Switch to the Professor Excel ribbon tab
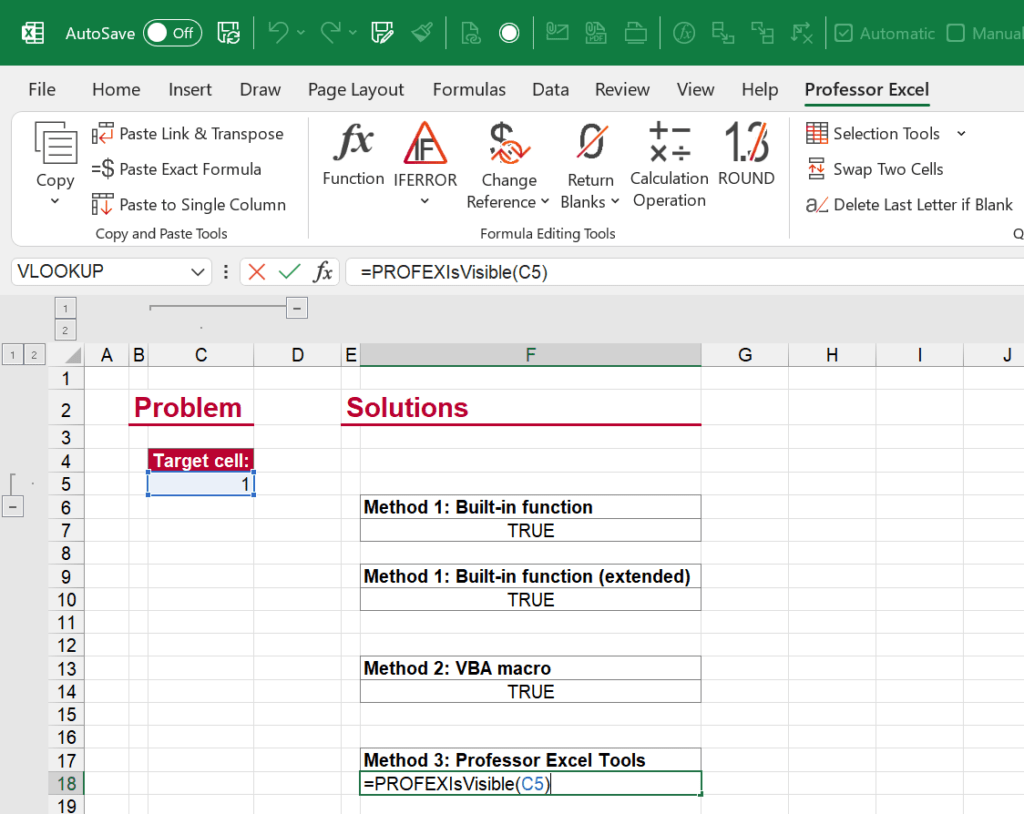The image size is (1024, 814). [866, 89]
